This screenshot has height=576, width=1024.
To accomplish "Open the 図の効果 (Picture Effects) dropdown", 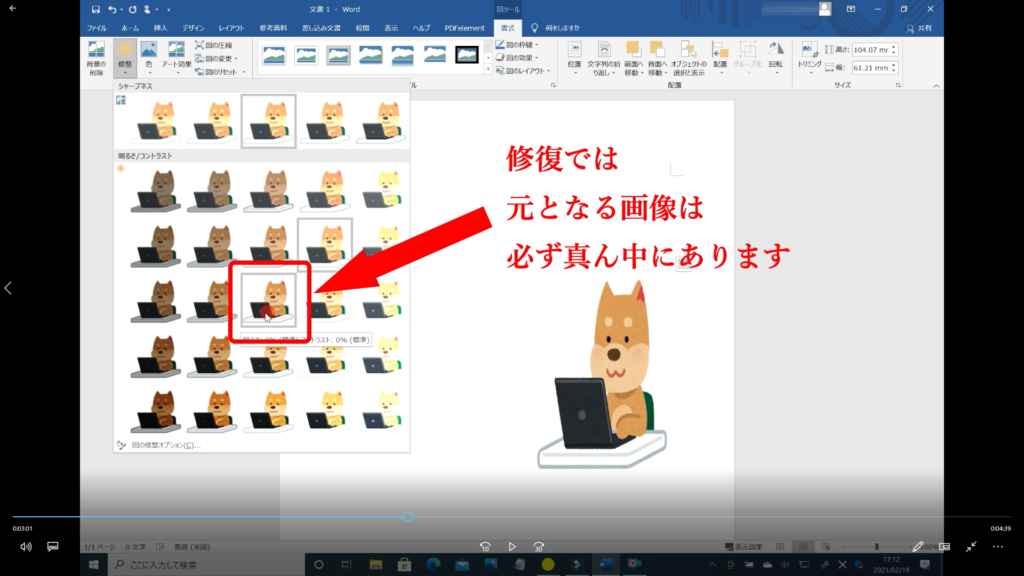I will tap(518, 58).
